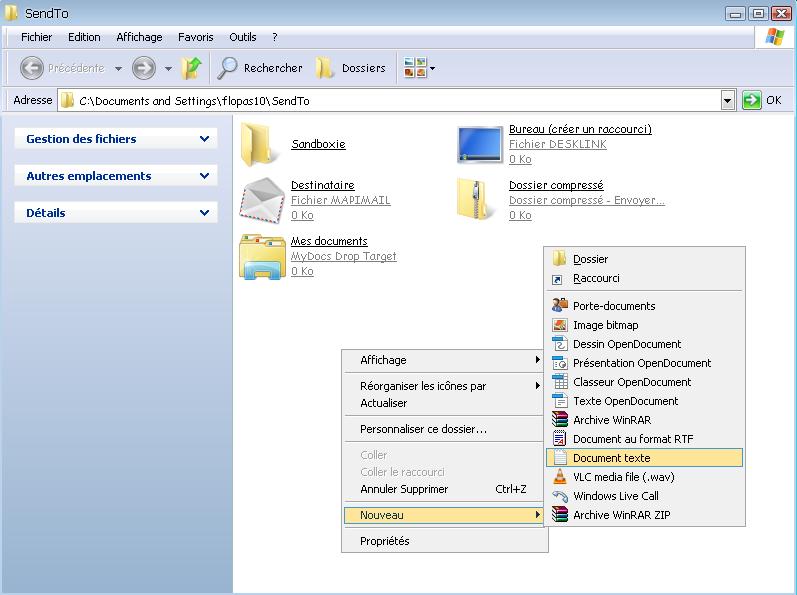
Task: Create a Texte OpenDocument file
Action: pos(645,401)
